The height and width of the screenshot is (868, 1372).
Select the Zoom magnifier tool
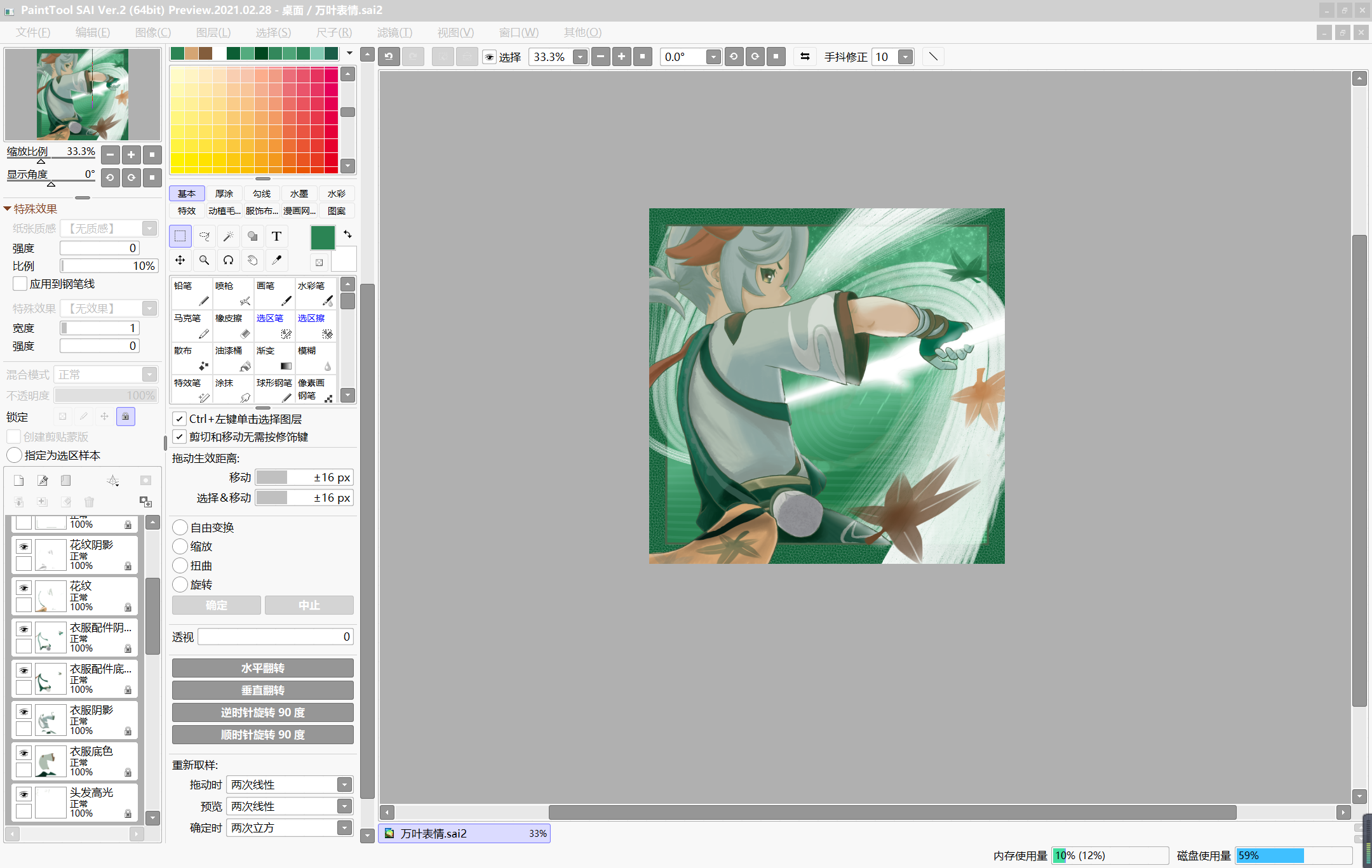(x=205, y=260)
